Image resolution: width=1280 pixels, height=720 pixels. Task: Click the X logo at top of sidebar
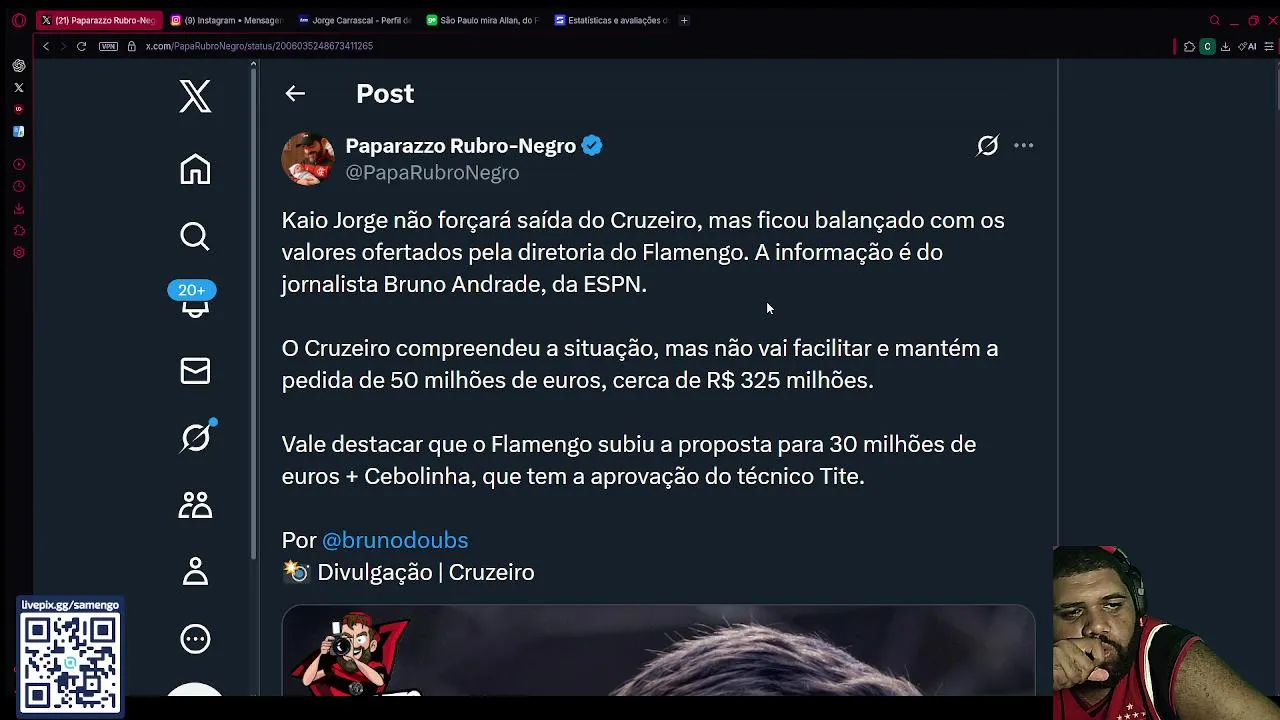[195, 96]
